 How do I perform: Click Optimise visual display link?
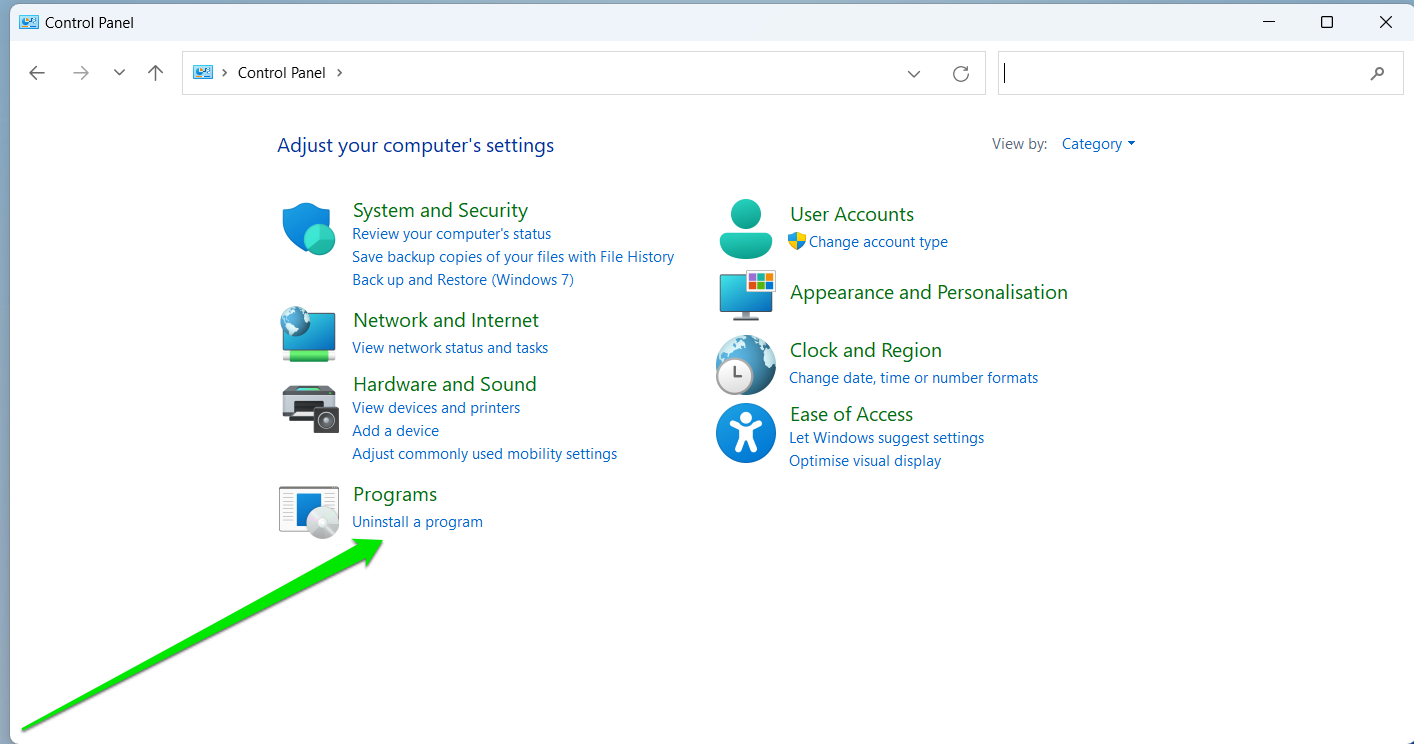[x=865, y=461]
